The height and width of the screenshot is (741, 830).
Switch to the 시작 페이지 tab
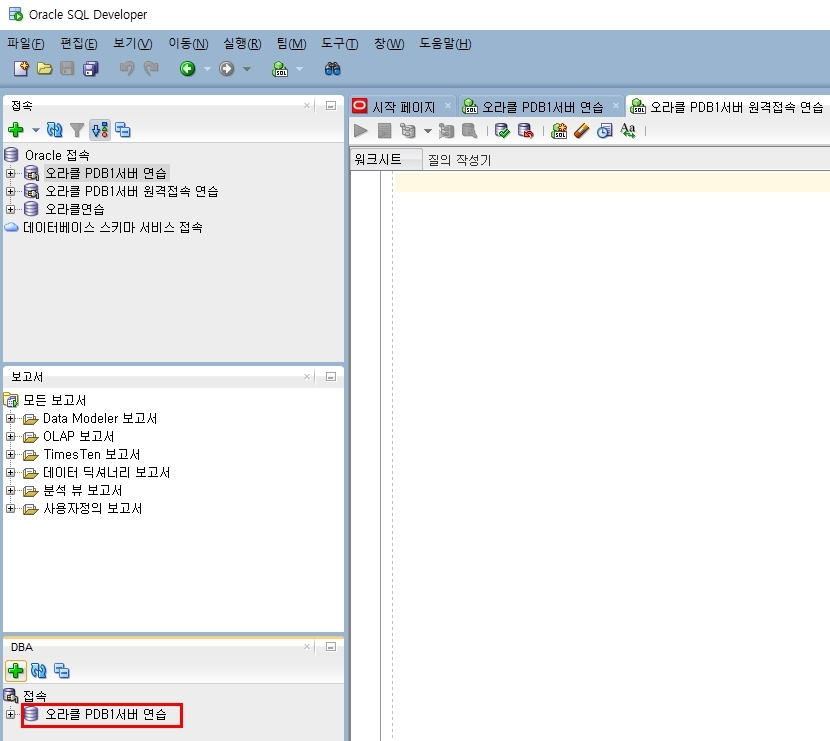(403, 107)
